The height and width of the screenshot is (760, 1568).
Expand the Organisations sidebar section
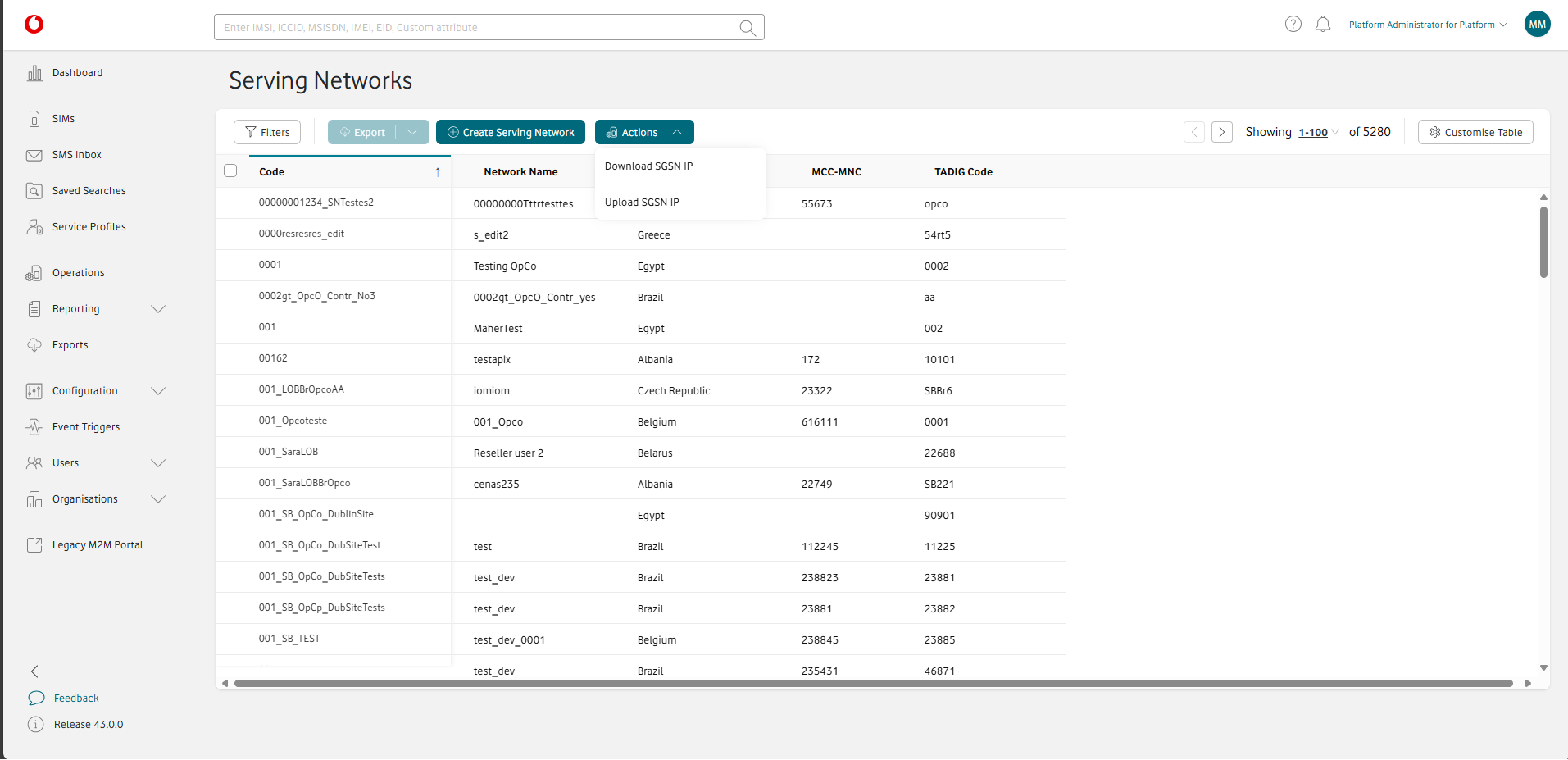[159, 499]
